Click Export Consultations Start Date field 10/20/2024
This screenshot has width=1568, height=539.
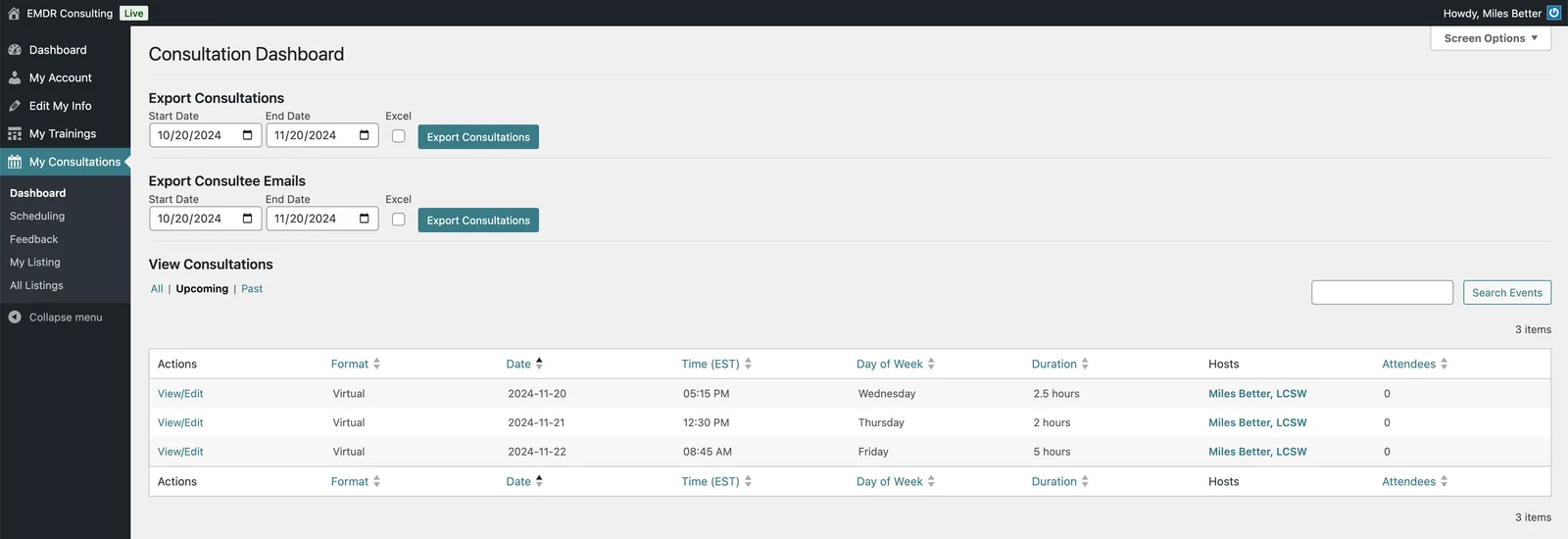tap(205, 135)
